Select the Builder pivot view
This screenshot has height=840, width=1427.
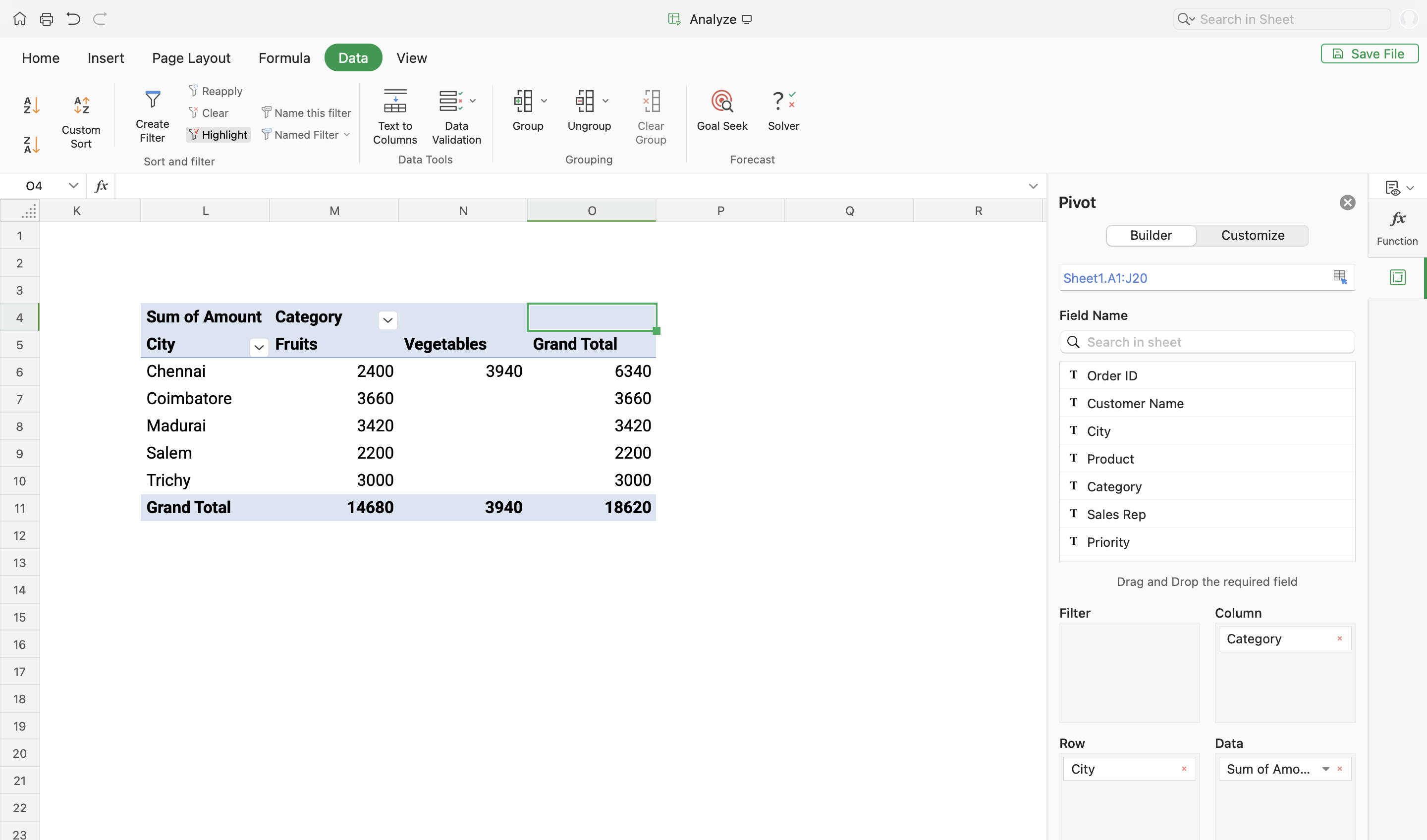click(1151, 235)
